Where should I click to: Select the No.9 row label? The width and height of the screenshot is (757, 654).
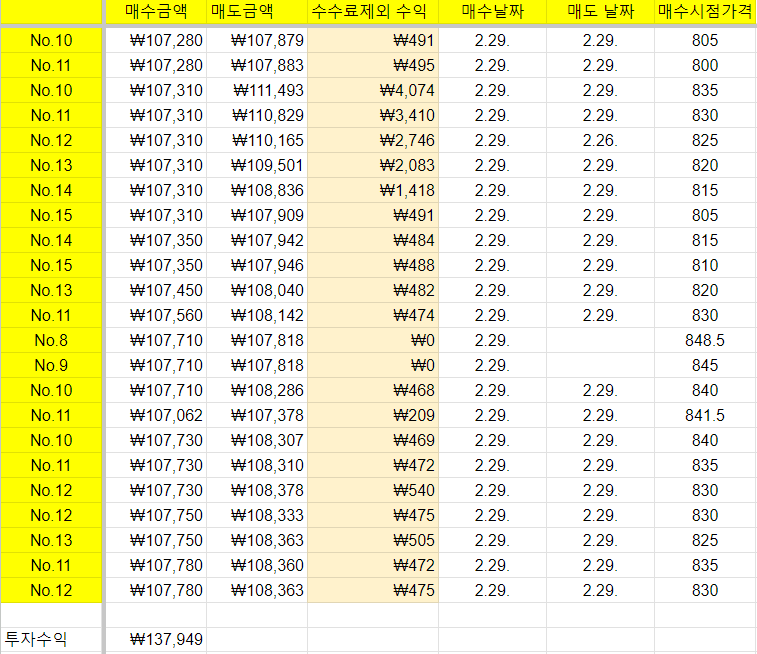(51, 365)
